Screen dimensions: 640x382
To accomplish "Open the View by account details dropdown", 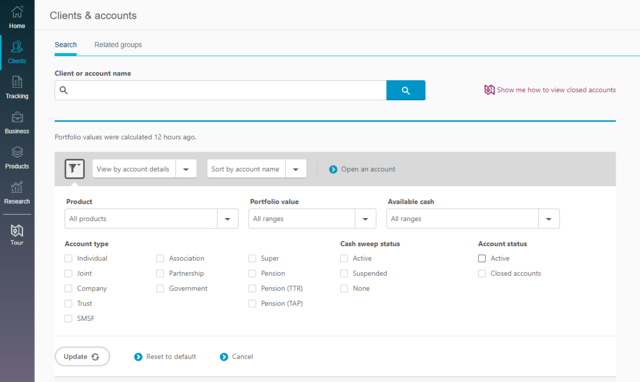I will pyautogui.click(x=144, y=169).
